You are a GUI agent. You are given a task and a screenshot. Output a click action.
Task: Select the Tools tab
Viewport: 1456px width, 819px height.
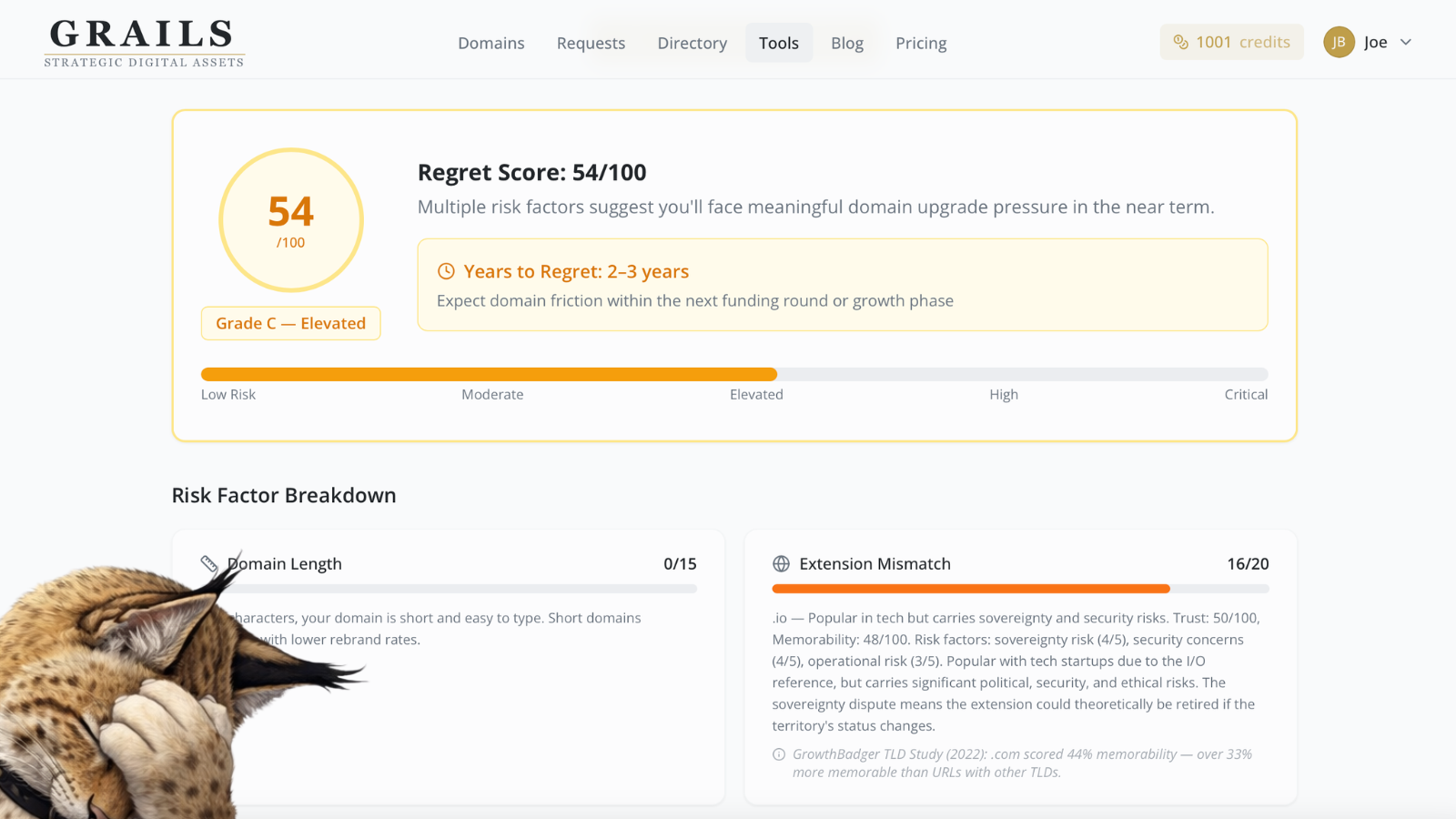click(x=779, y=43)
